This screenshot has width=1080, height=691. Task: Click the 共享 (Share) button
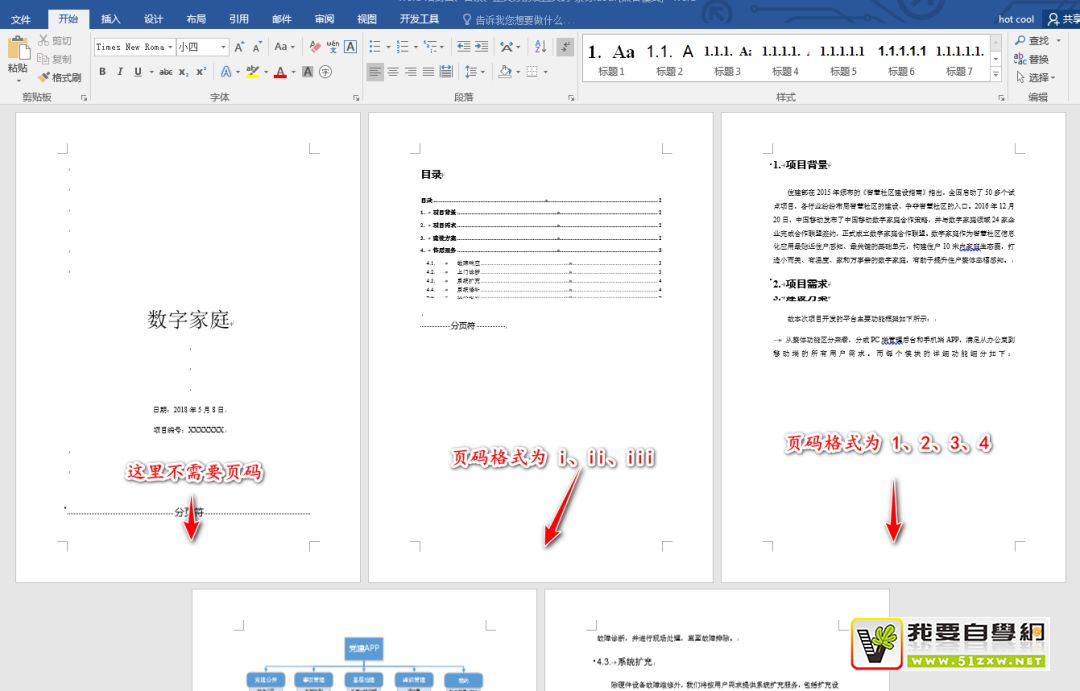click(x=1067, y=18)
